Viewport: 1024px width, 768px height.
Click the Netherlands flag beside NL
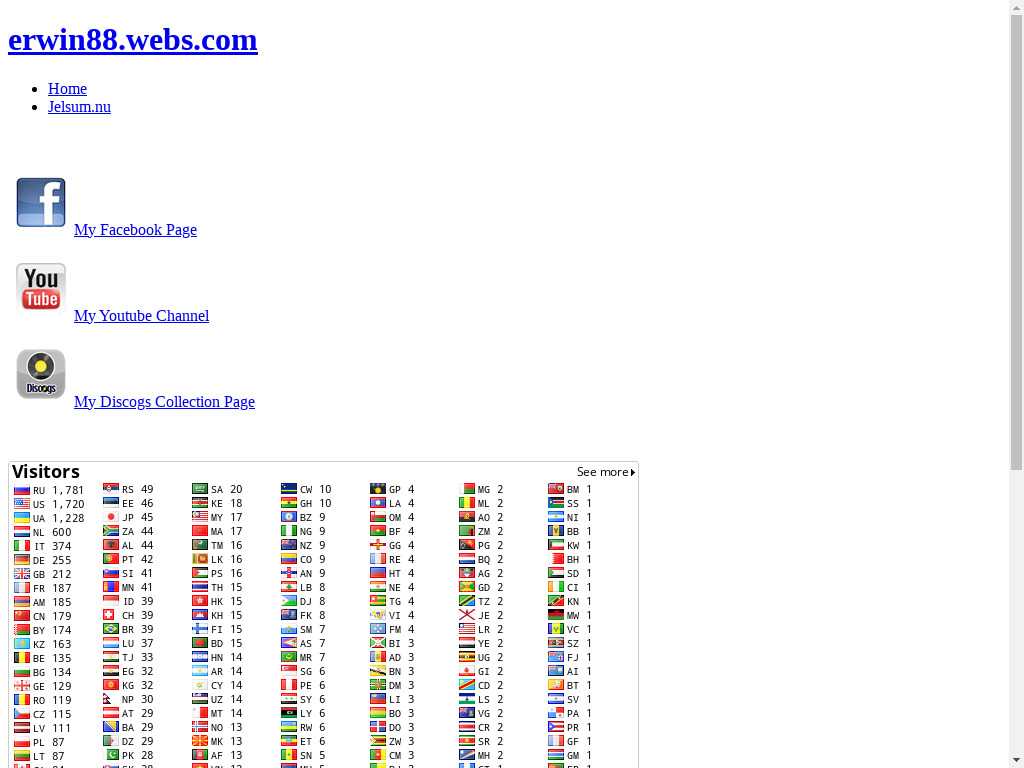tap(22, 532)
